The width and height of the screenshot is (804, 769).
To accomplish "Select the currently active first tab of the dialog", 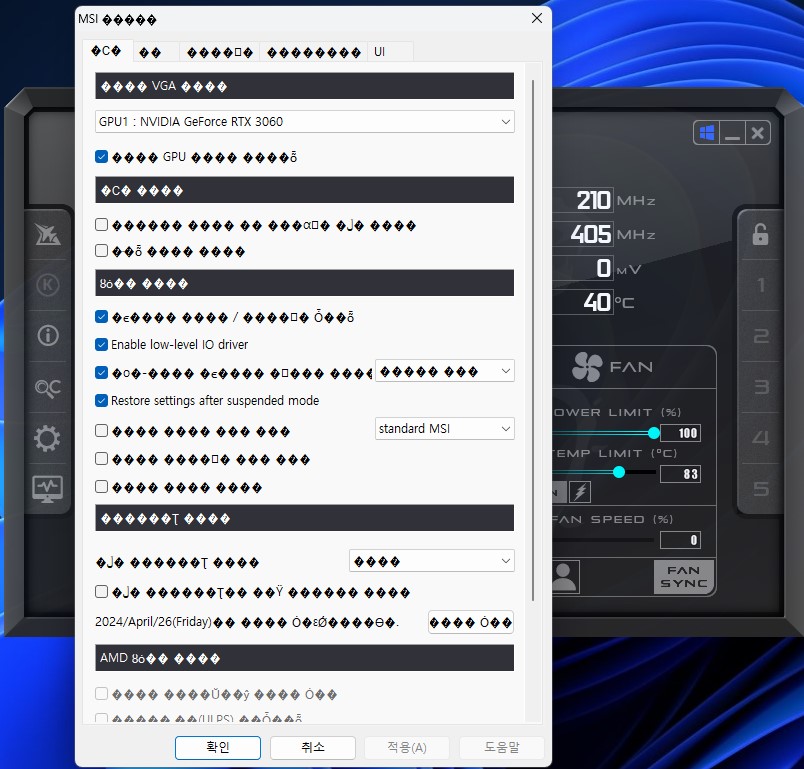I will click(x=106, y=51).
